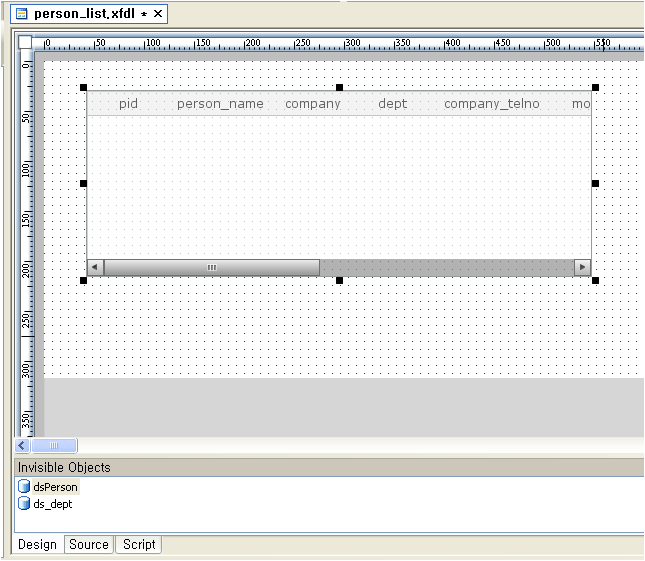Select the ds_dept label in Invisible Objects
The height and width of the screenshot is (561, 645).
52,504
